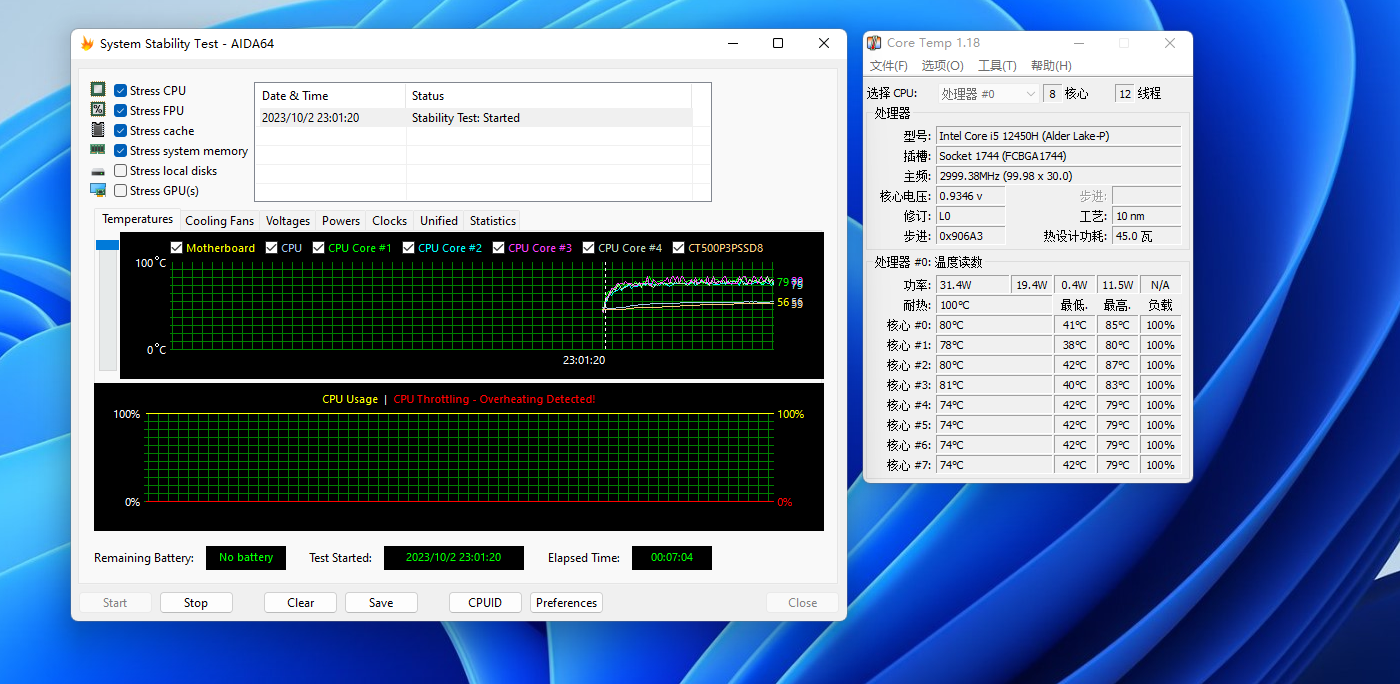This screenshot has width=1400, height=684.
Task: Select the Temperatures tab
Action: coord(138,219)
